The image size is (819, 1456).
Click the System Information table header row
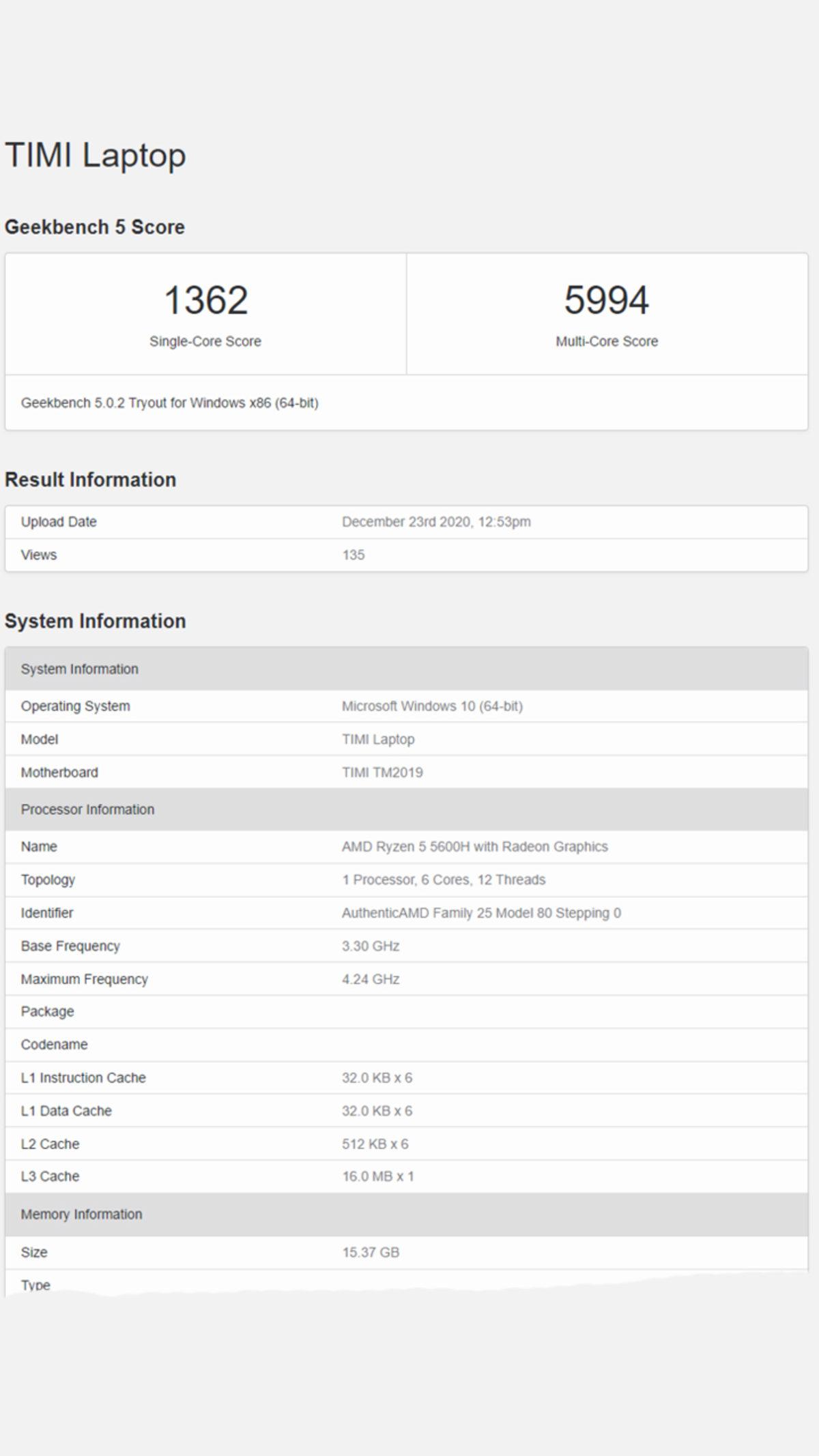407,669
